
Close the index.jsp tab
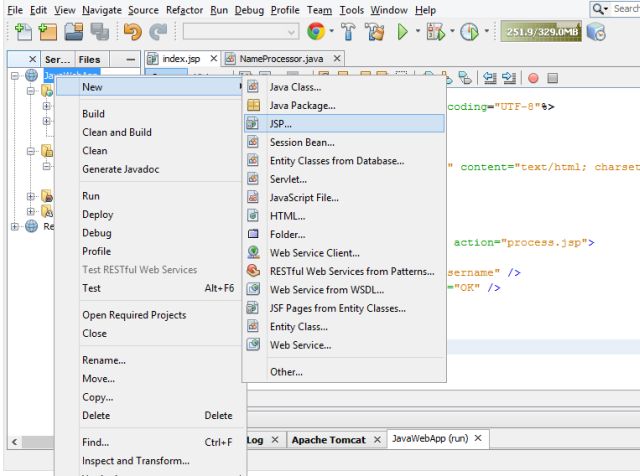point(213,59)
